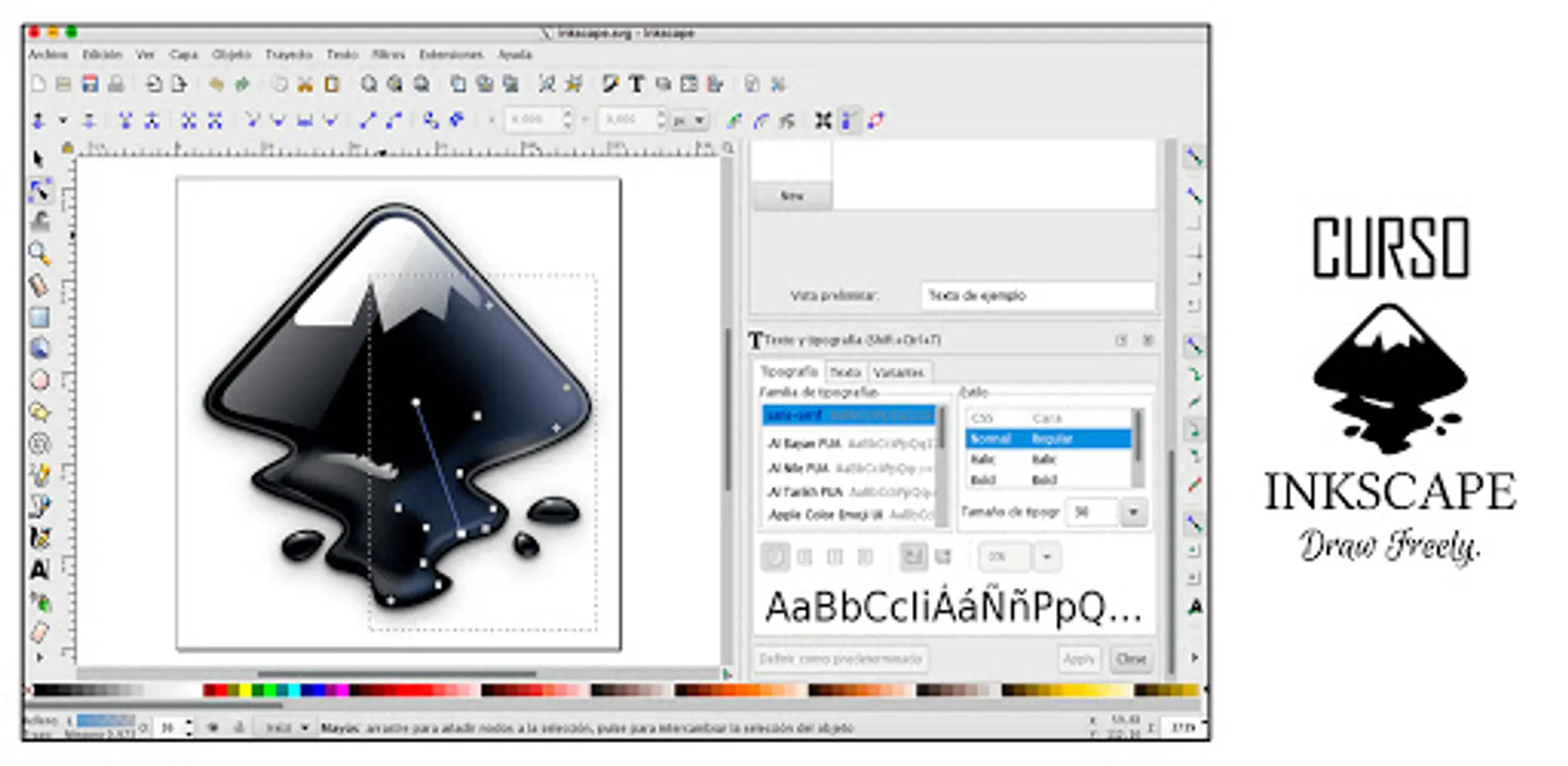Enable vertical text orientation

point(943,557)
